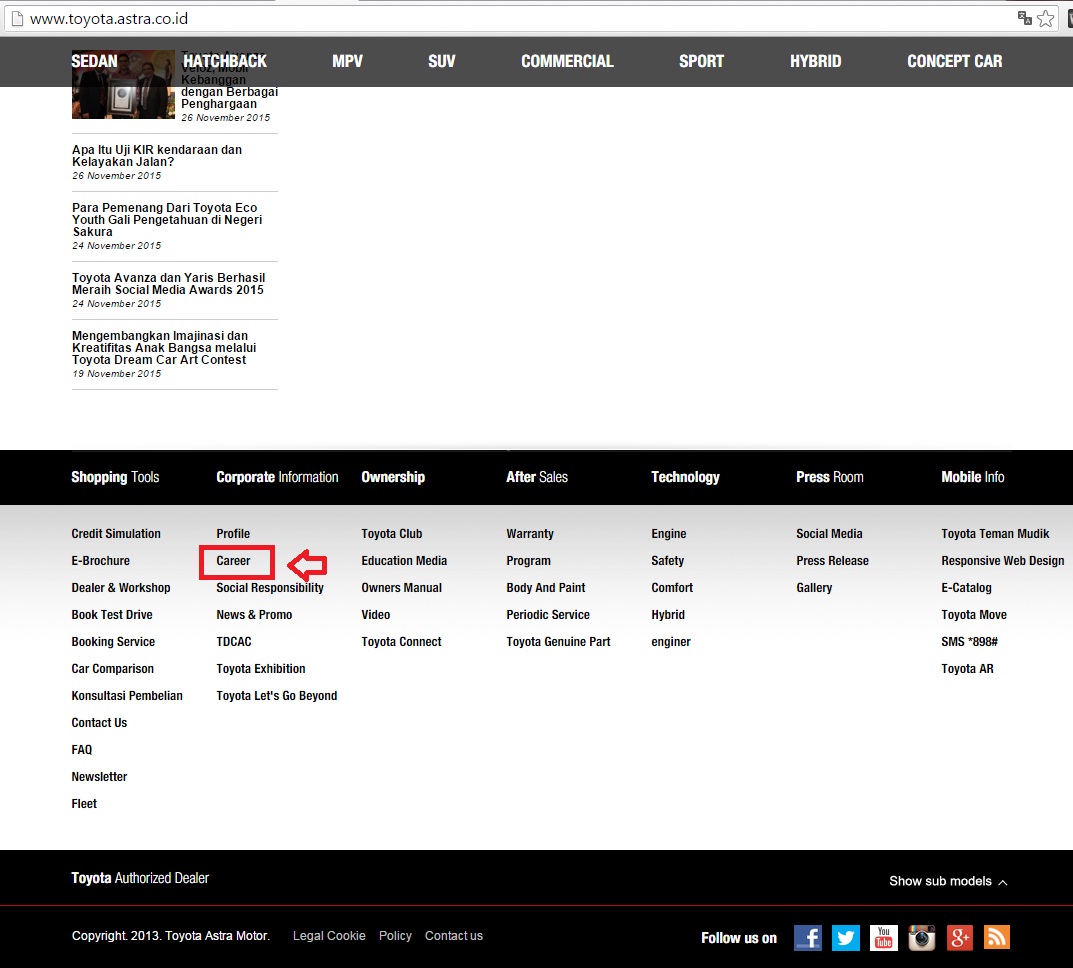Open the Warranty link
Viewport: 1073px width, 968px height.
530,534
